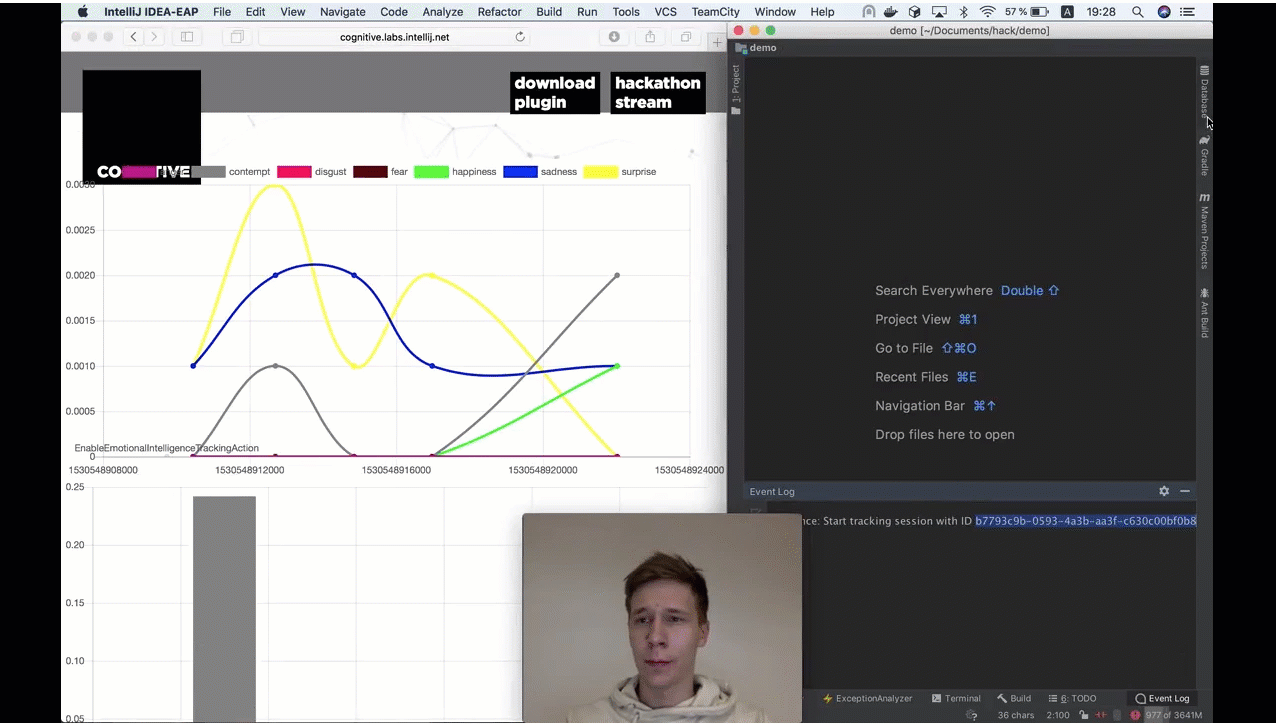Click the demo project breadcrumb
Viewport: 1276px width, 724px height.
[x=756, y=48]
